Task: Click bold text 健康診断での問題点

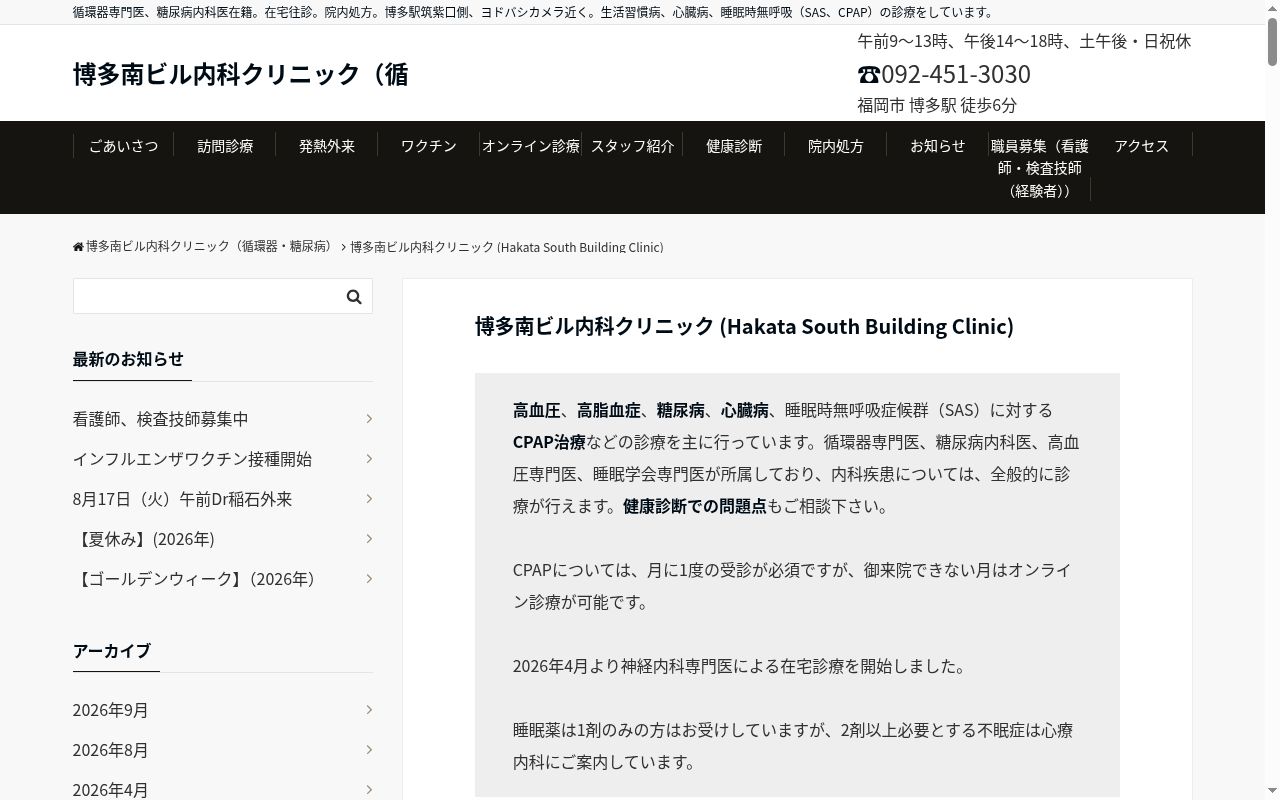Action: [x=694, y=506]
